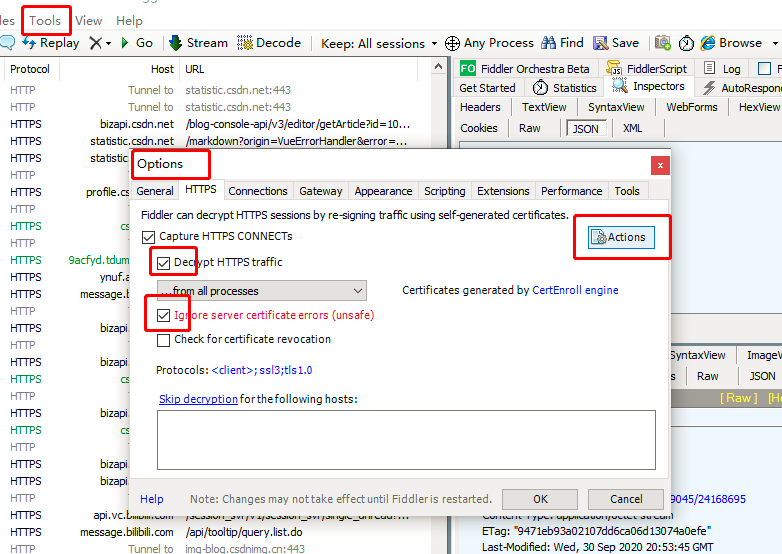The width and height of the screenshot is (782, 554).
Task: Click Any Process target icon
Action: tap(452, 43)
